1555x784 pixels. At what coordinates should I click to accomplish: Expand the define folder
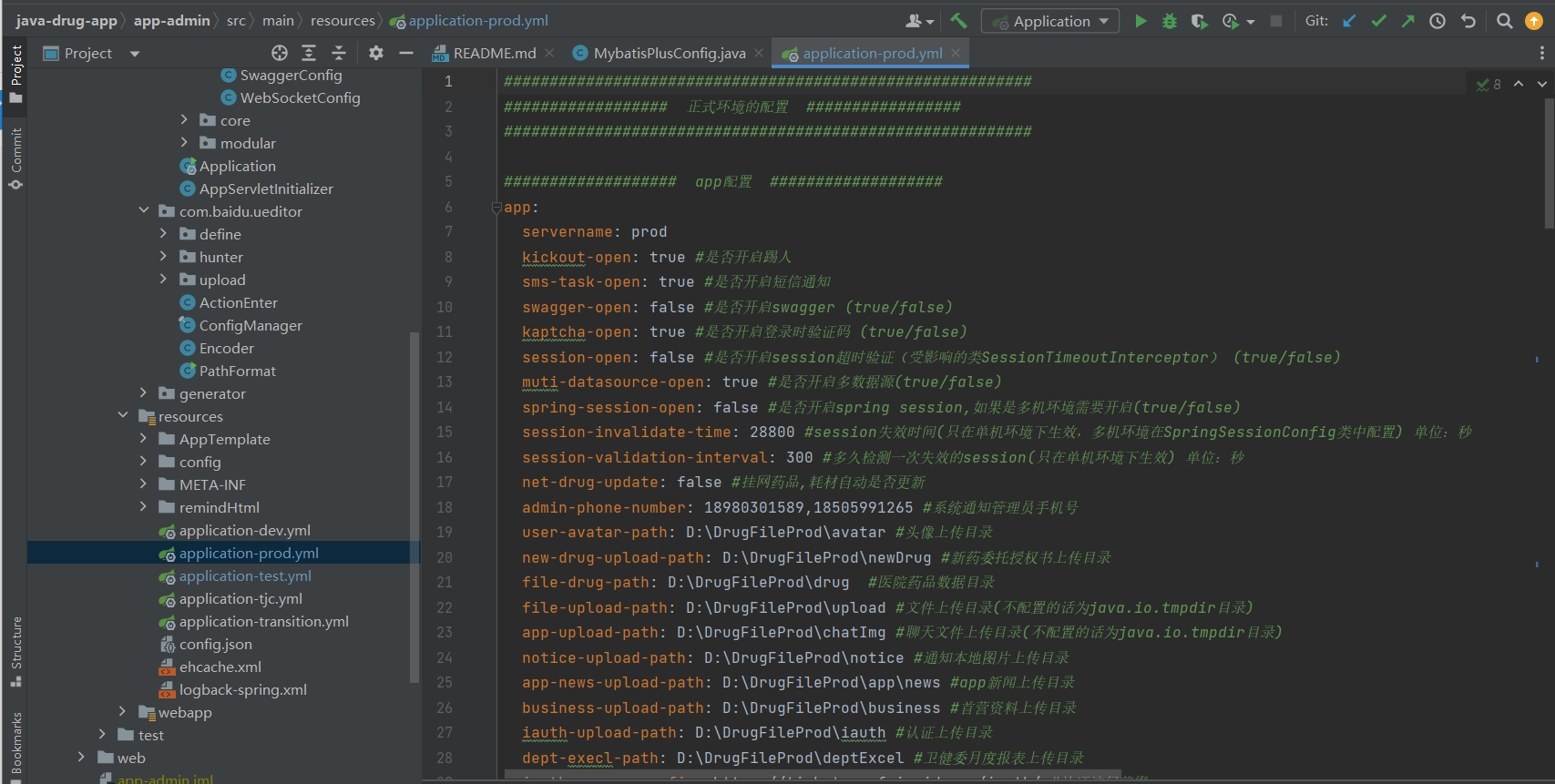click(164, 233)
